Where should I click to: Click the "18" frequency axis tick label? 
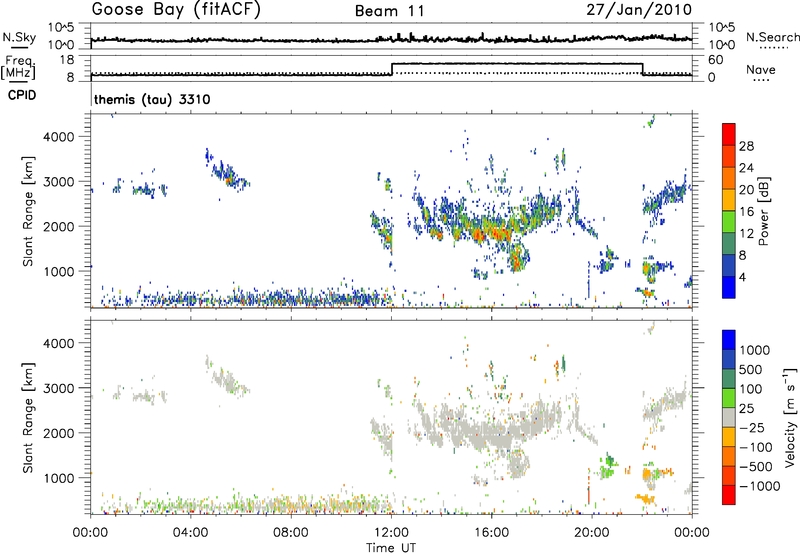tap(67, 60)
